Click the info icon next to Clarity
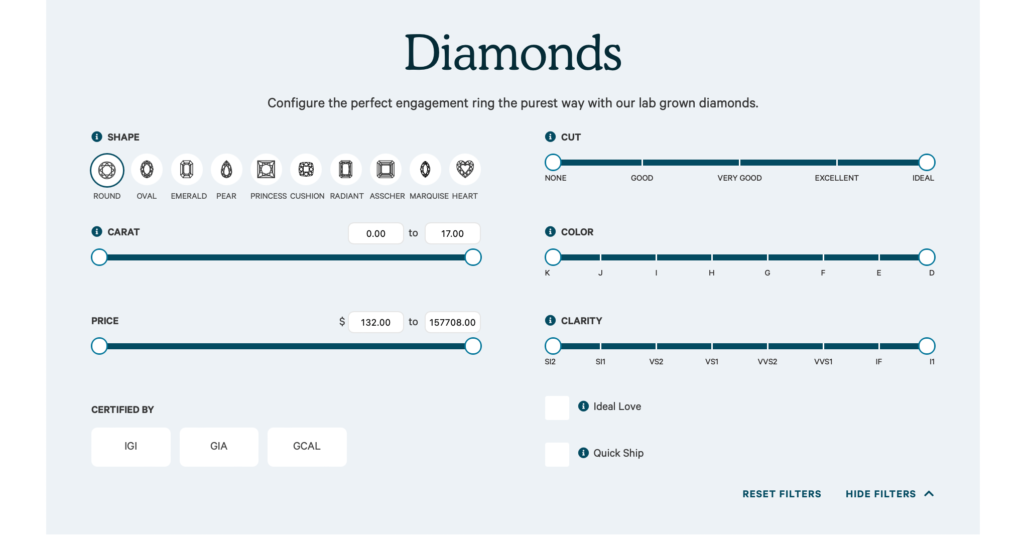The width and height of the screenshot is (1024, 553). [550, 320]
